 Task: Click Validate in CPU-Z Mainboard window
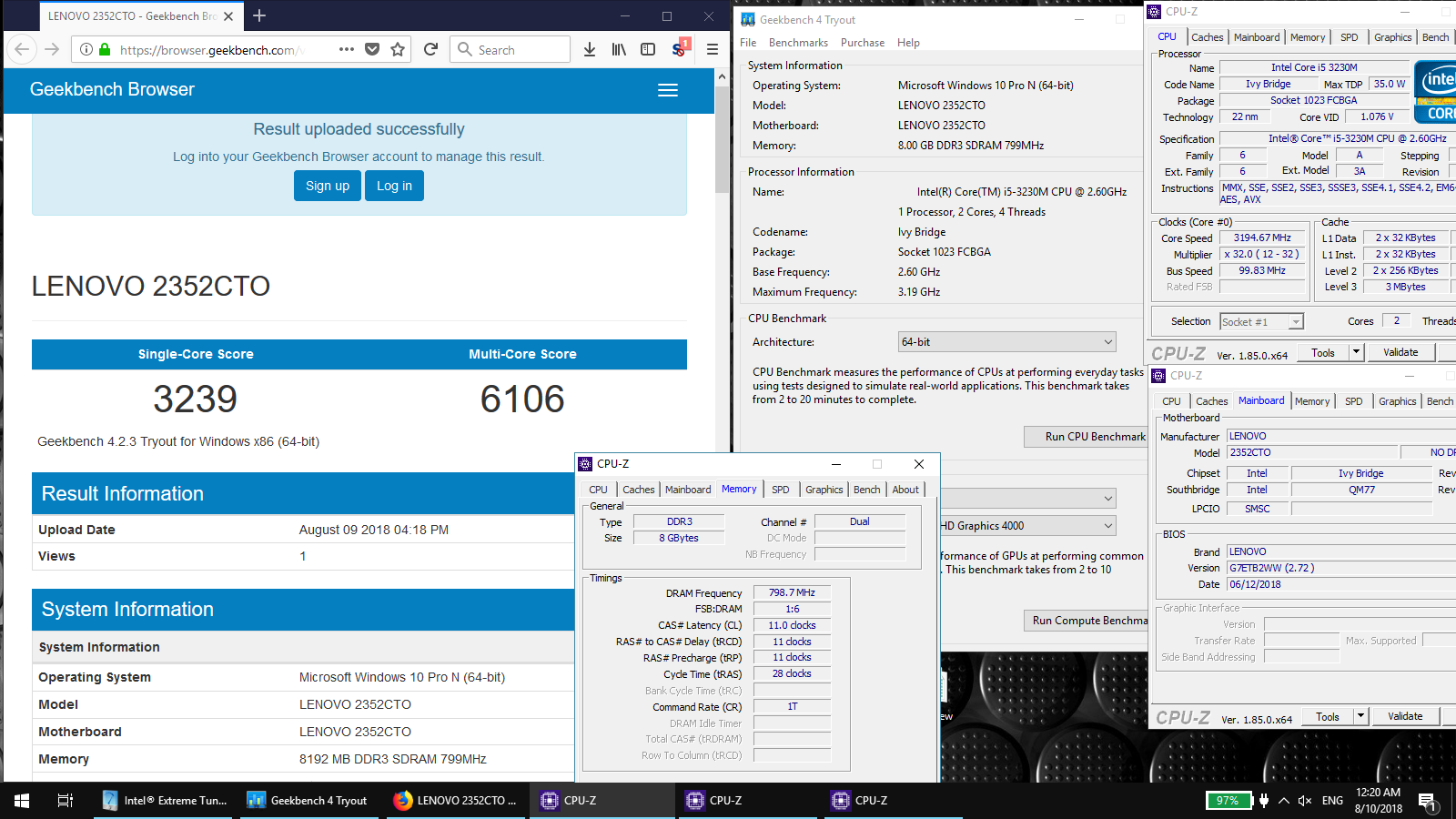(x=1405, y=716)
